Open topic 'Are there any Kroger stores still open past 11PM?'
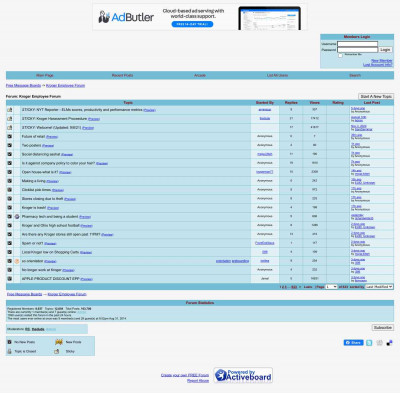Screen dimensions: 400x393 tap(61, 234)
